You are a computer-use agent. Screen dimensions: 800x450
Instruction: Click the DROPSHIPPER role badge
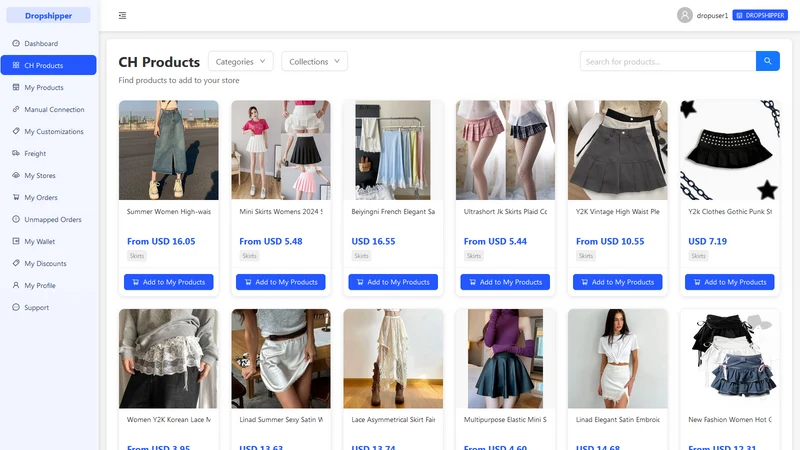(x=760, y=15)
